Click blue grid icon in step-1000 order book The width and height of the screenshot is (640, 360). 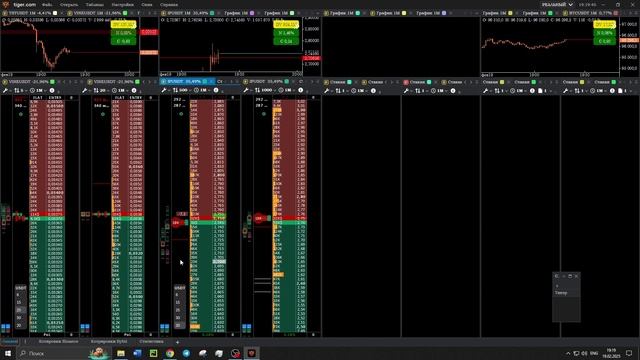coord(247,327)
